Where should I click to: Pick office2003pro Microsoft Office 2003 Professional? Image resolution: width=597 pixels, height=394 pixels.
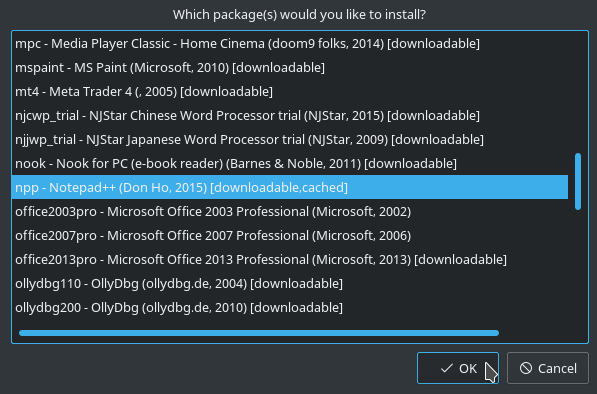click(x=290, y=211)
